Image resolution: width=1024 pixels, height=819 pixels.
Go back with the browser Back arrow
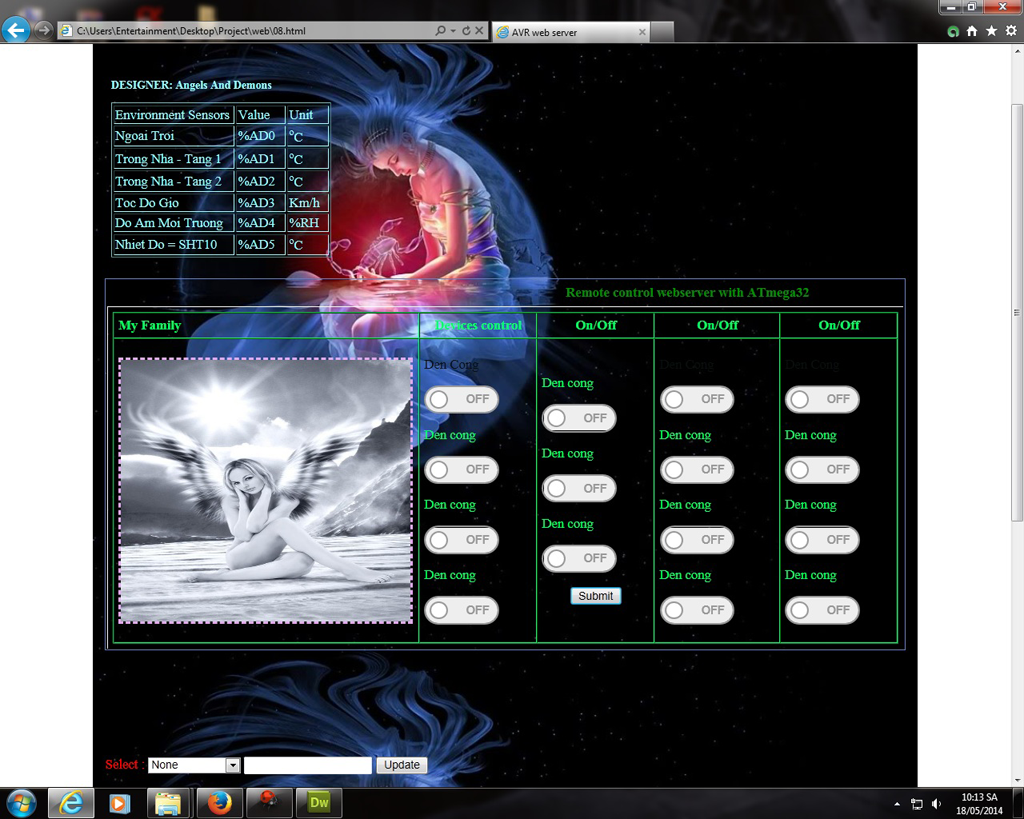click(16, 29)
